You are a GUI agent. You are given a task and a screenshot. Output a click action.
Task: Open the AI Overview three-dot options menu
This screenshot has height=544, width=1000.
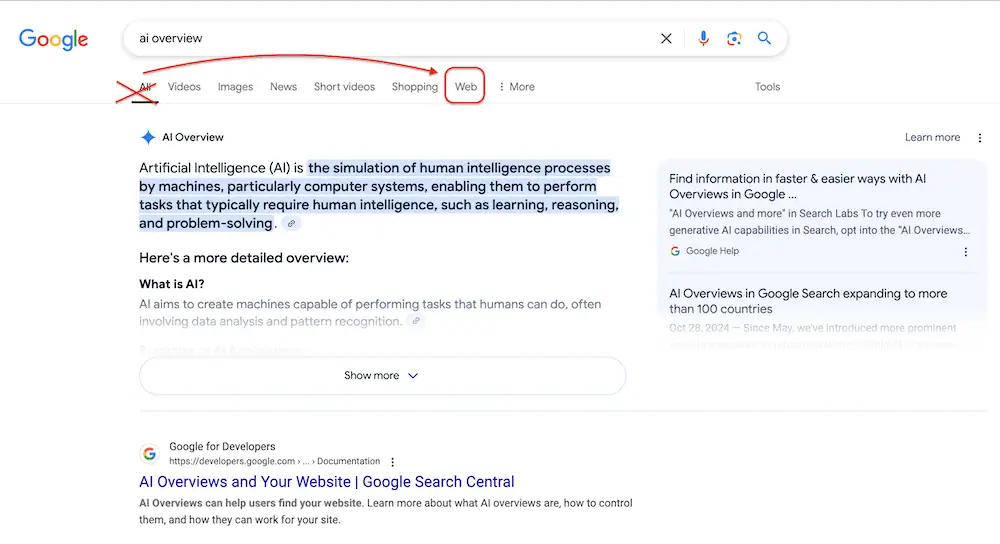[980, 138]
